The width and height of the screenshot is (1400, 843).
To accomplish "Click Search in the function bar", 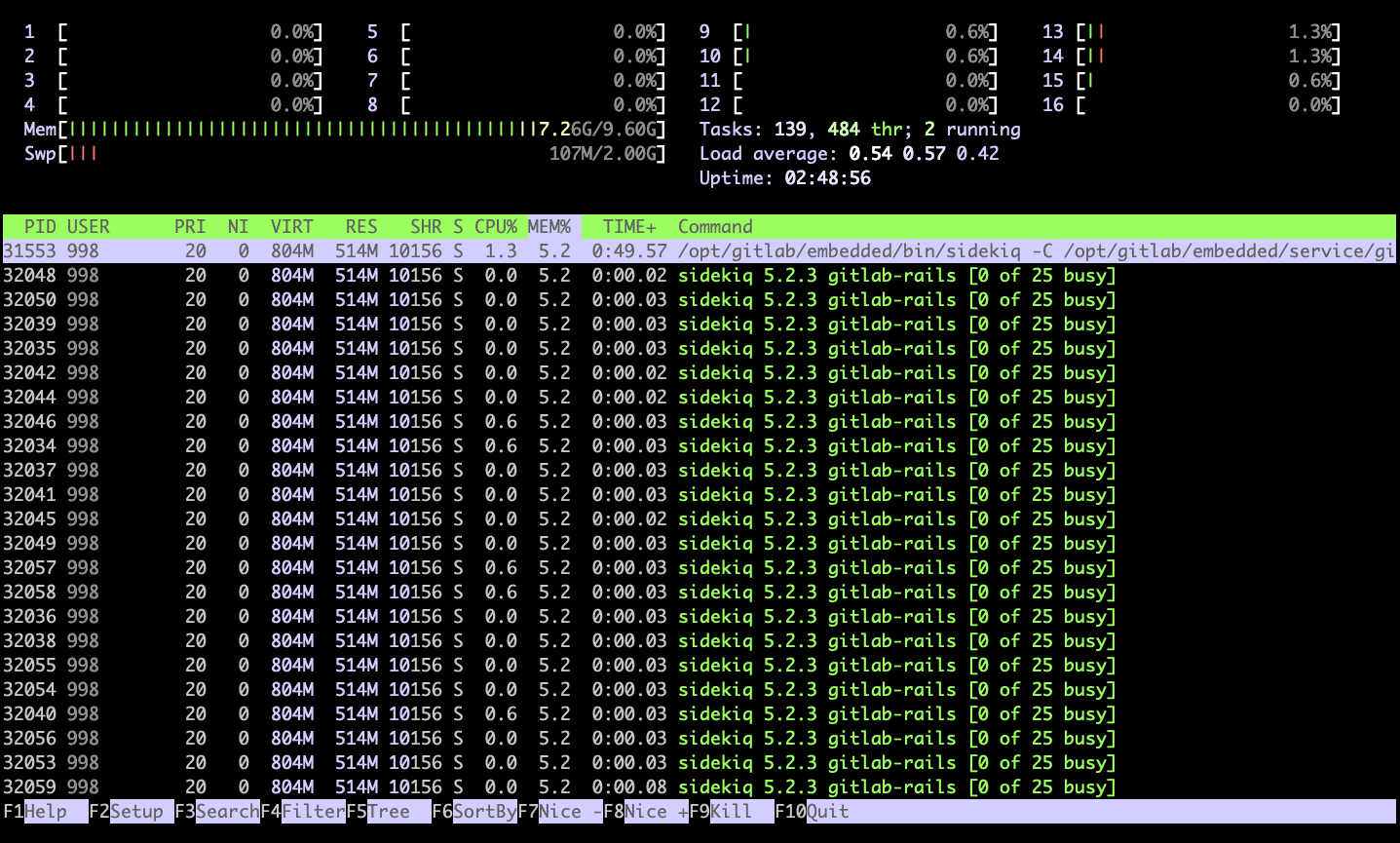I will [227, 811].
